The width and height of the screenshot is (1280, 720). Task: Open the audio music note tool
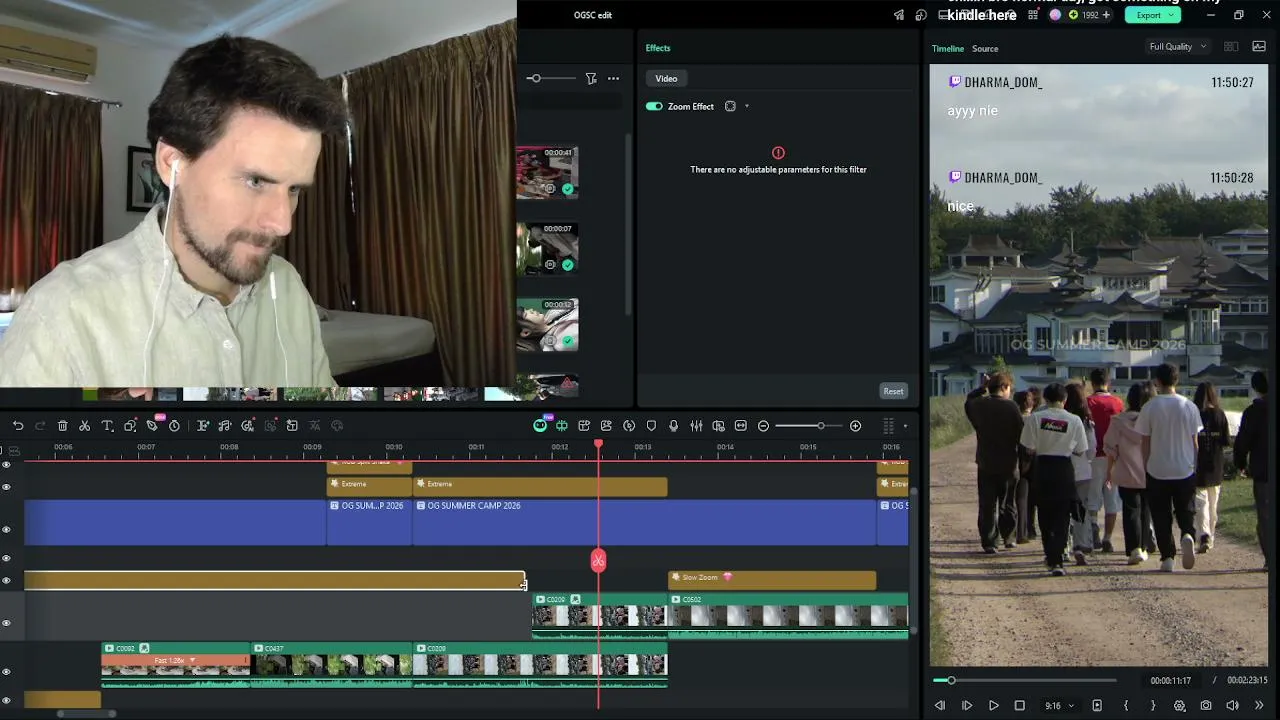click(x=225, y=426)
